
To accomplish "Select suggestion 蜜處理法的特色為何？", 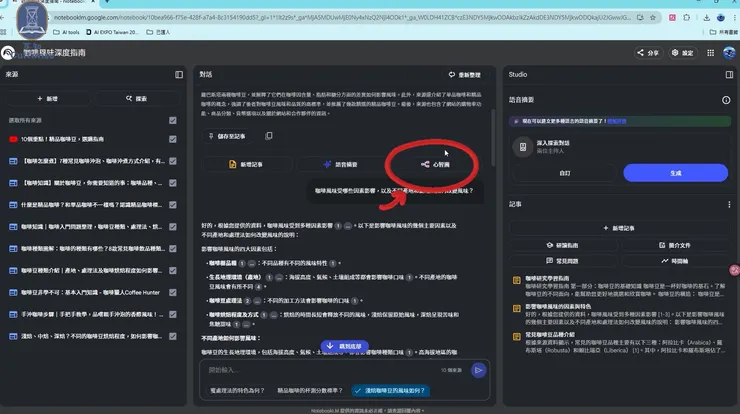I will click(237, 390).
